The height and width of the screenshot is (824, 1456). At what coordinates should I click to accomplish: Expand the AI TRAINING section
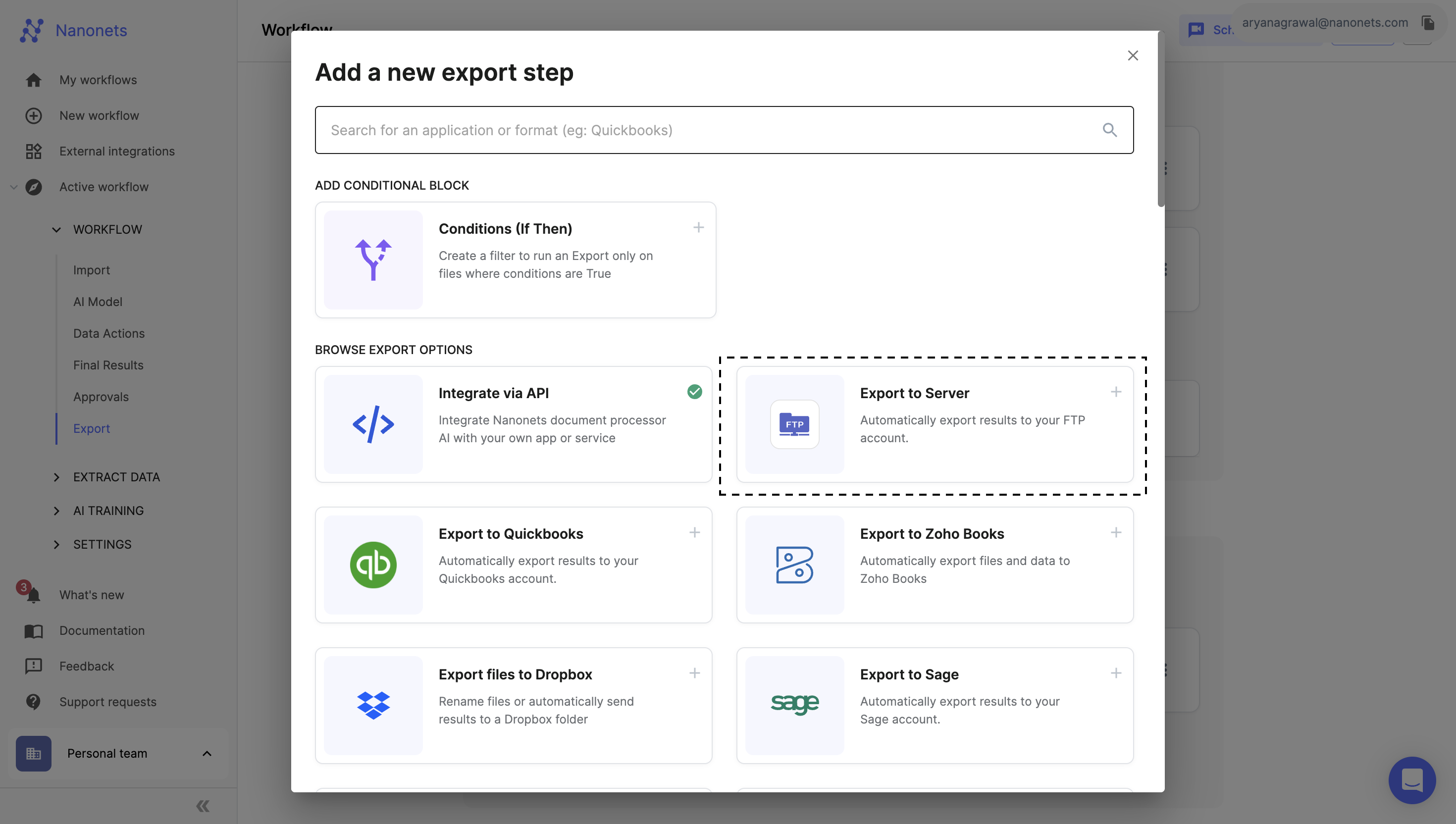click(x=56, y=511)
